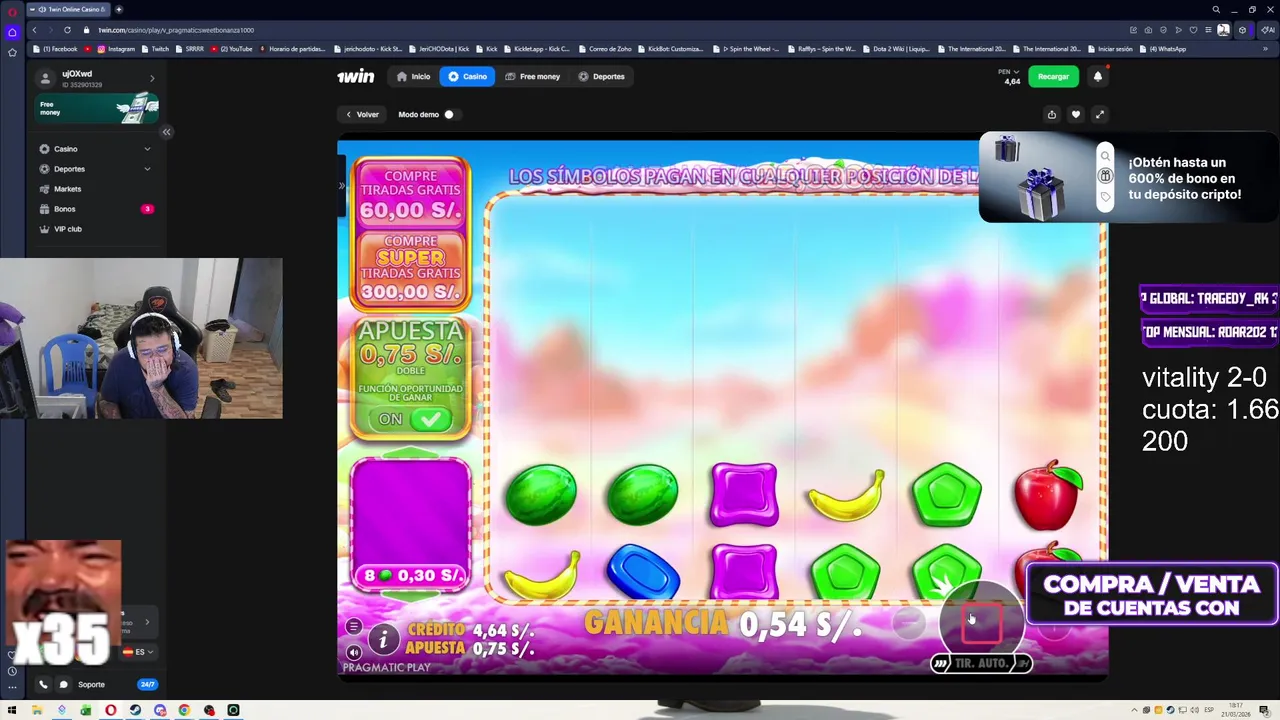This screenshot has height=720, width=1280.
Task: Open the support chat bubble icon
Action: tap(63, 685)
